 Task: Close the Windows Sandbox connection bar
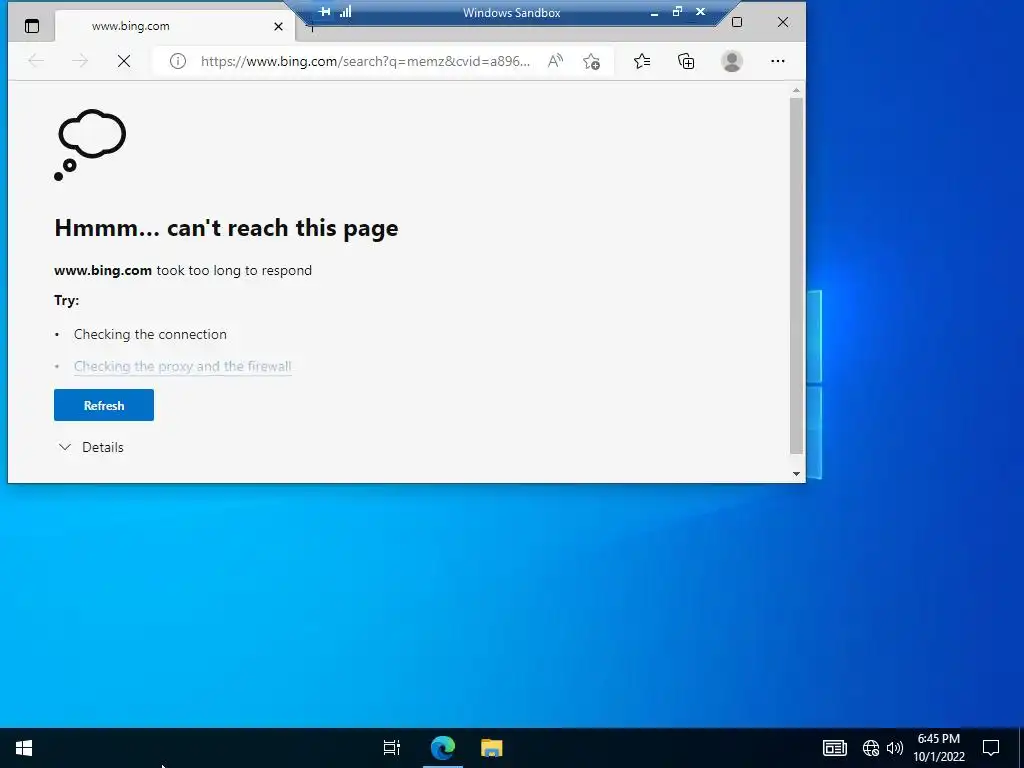pos(700,12)
